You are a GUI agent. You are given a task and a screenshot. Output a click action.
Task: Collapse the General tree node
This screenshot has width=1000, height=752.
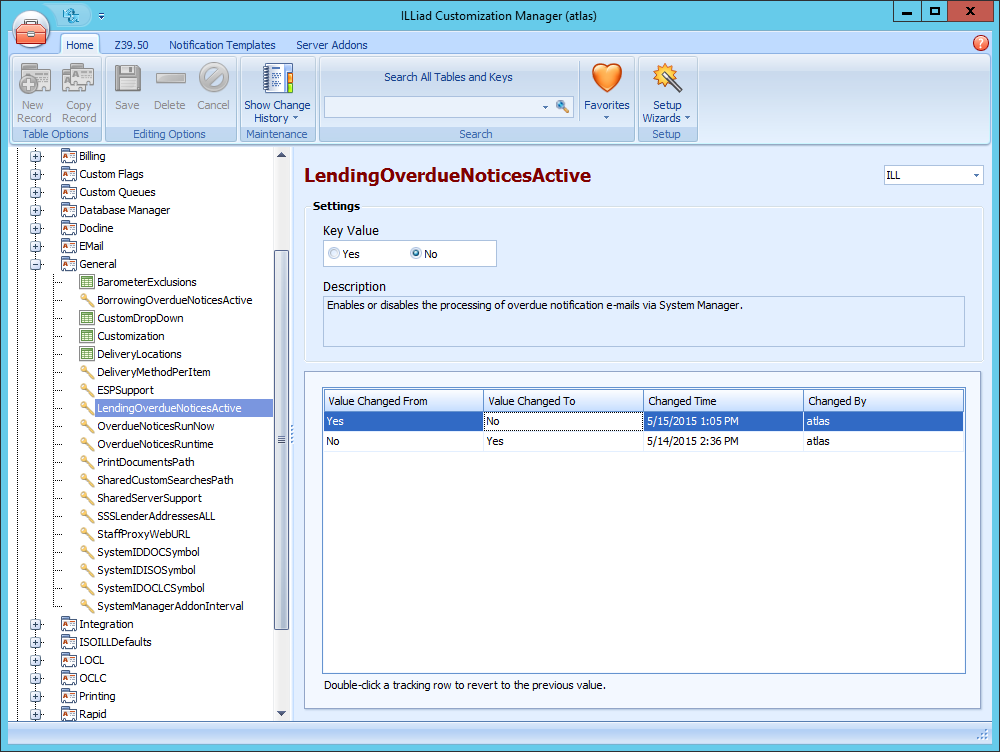pos(37,264)
